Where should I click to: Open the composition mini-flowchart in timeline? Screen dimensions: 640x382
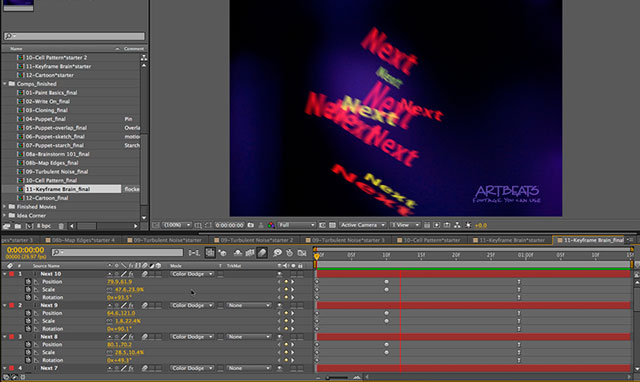pyautogui.click(x=193, y=253)
